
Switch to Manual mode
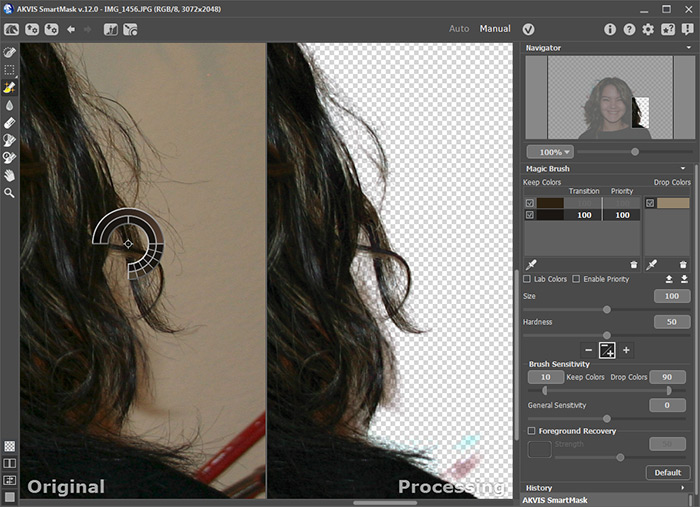(x=495, y=29)
